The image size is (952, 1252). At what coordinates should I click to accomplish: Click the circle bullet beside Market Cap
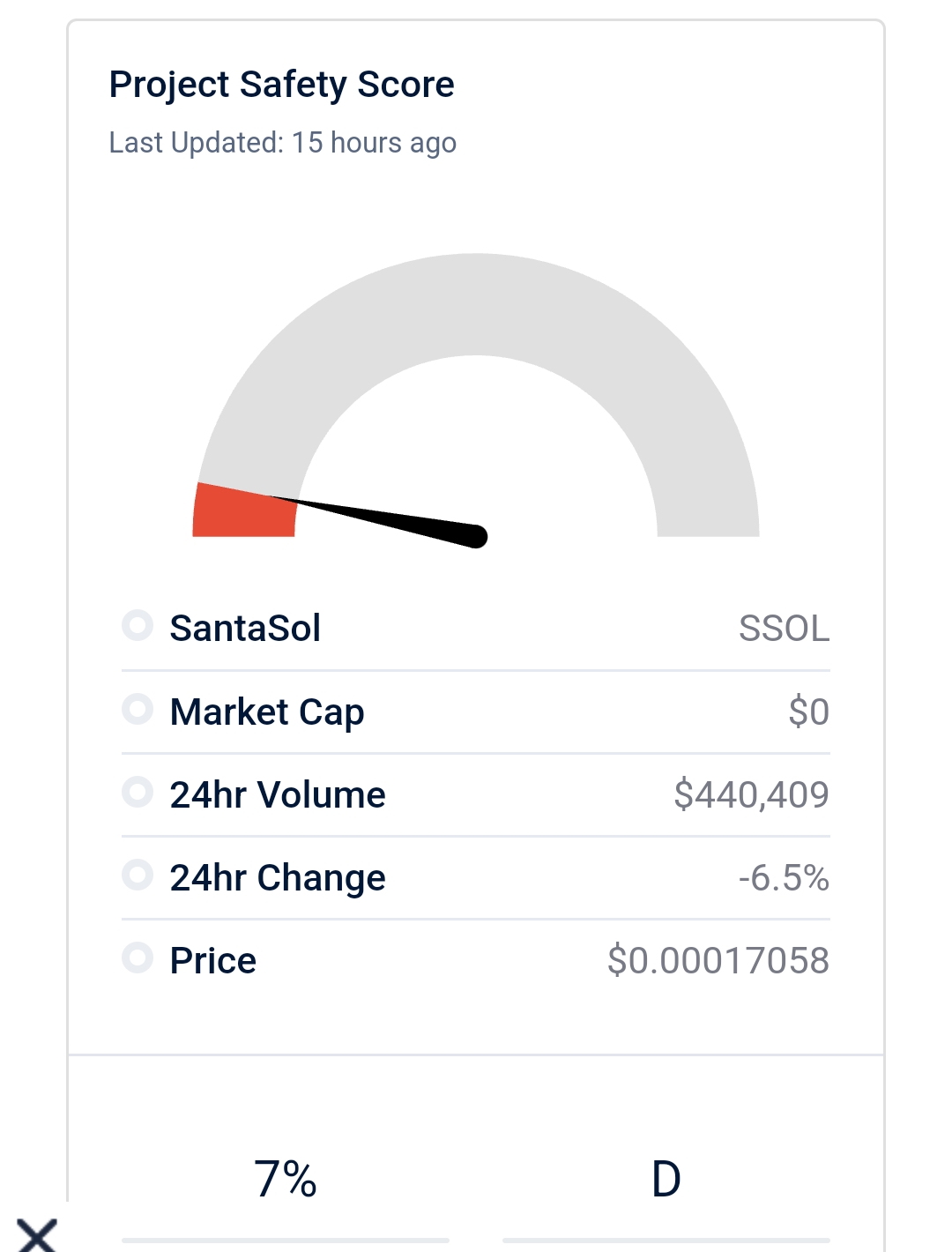click(138, 708)
